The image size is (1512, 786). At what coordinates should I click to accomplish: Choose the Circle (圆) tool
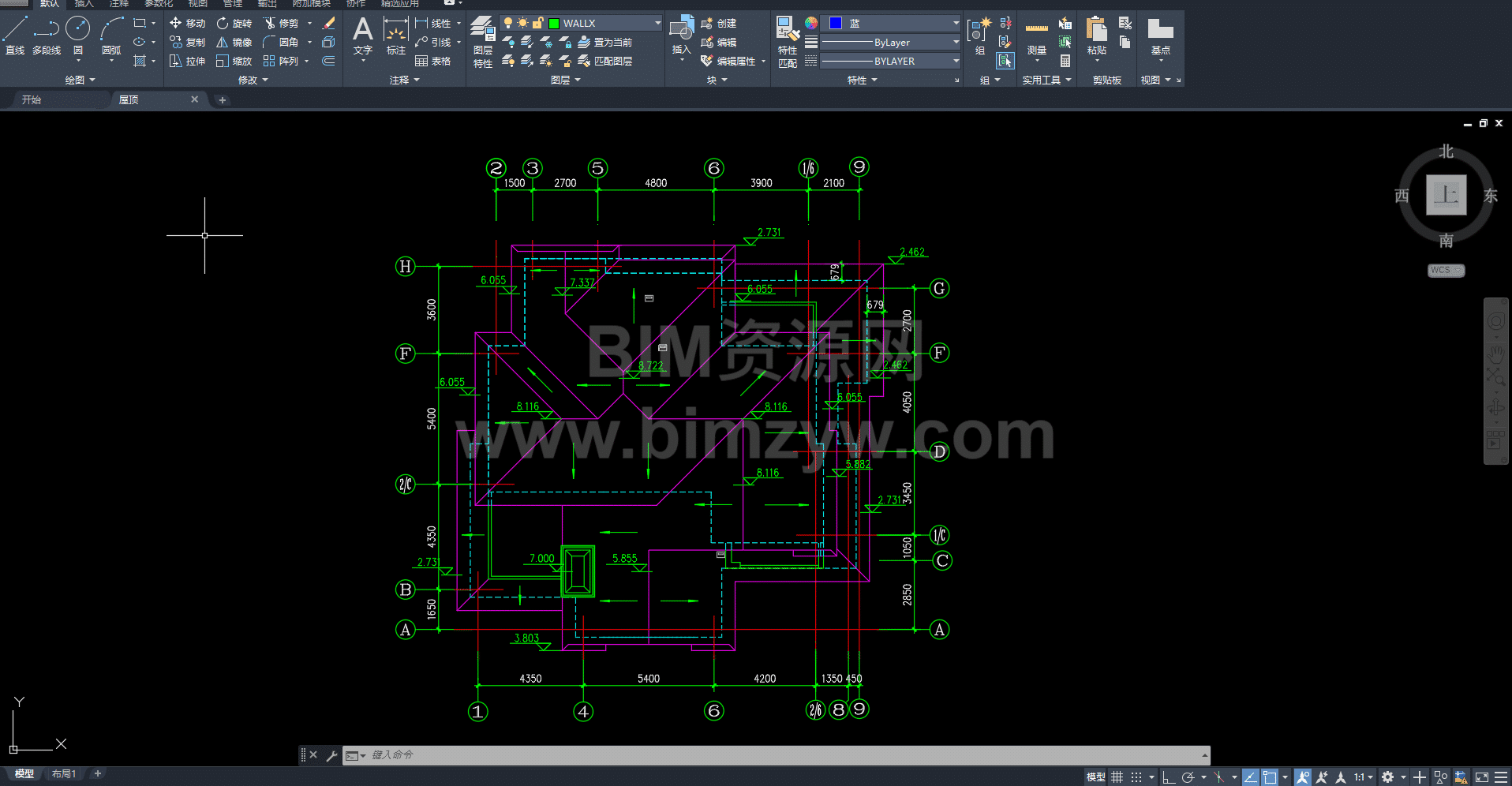pyautogui.click(x=77, y=36)
